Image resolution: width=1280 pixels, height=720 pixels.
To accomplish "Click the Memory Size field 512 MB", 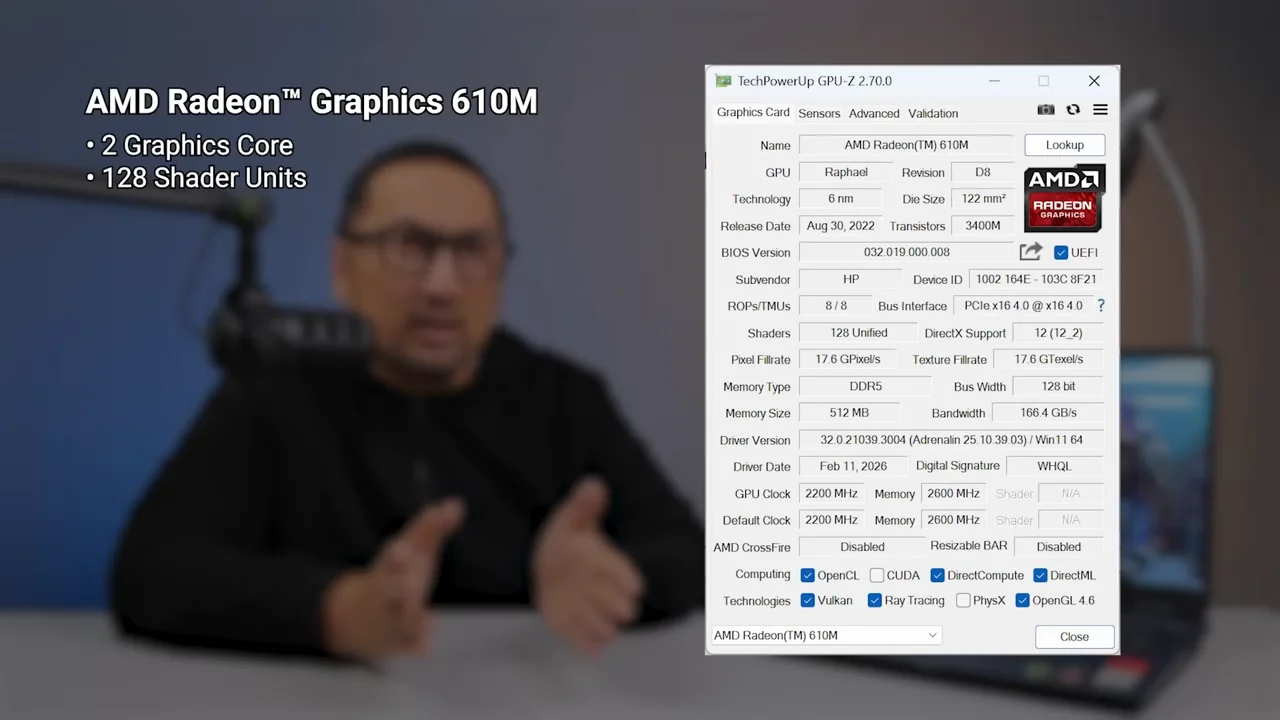I will [849, 413].
